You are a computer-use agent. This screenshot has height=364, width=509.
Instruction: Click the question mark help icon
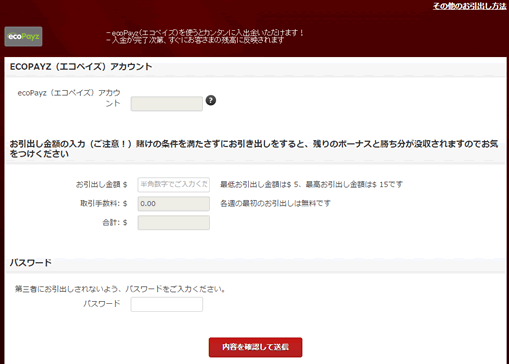(x=211, y=100)
